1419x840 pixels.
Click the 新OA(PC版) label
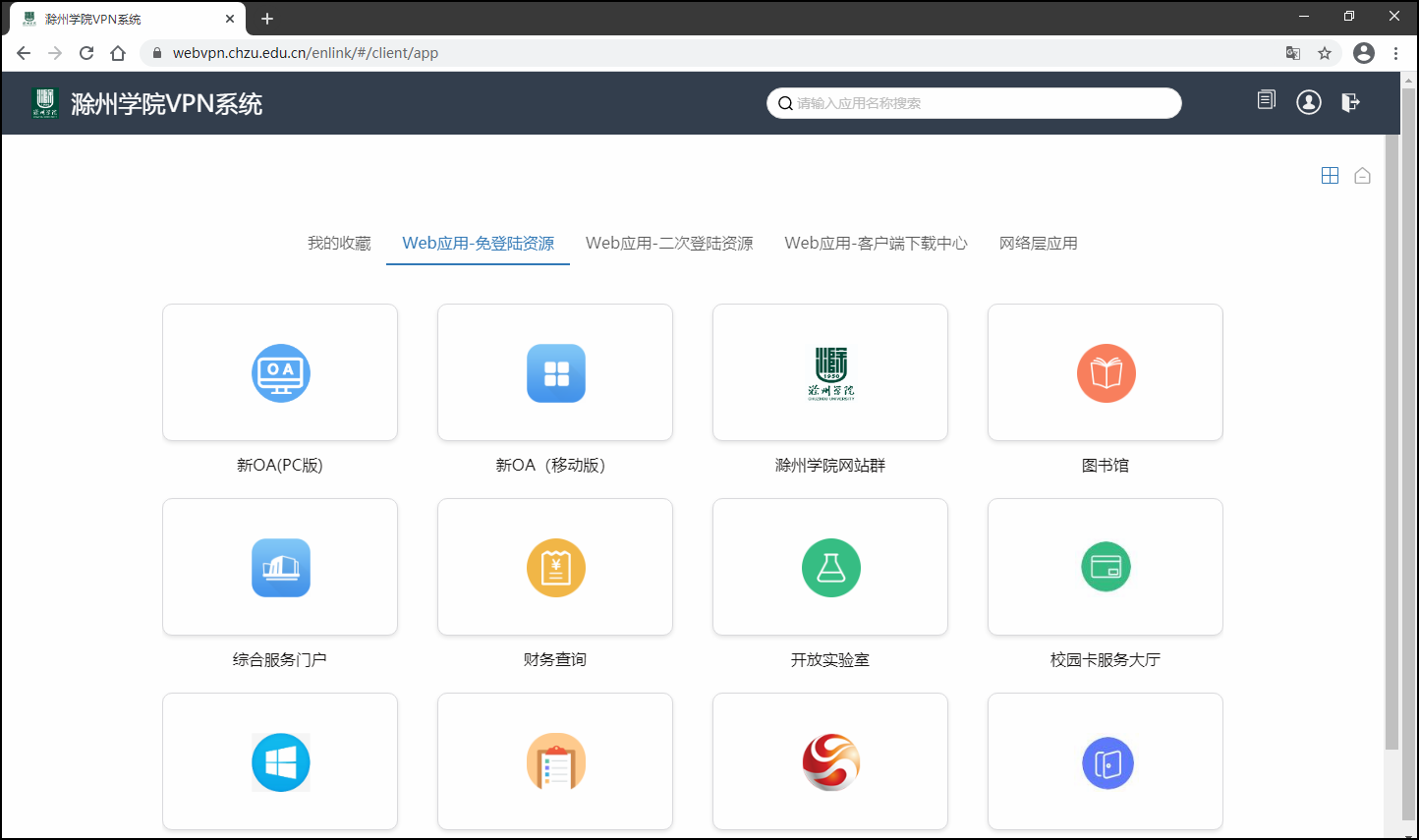tap(280, 465)
